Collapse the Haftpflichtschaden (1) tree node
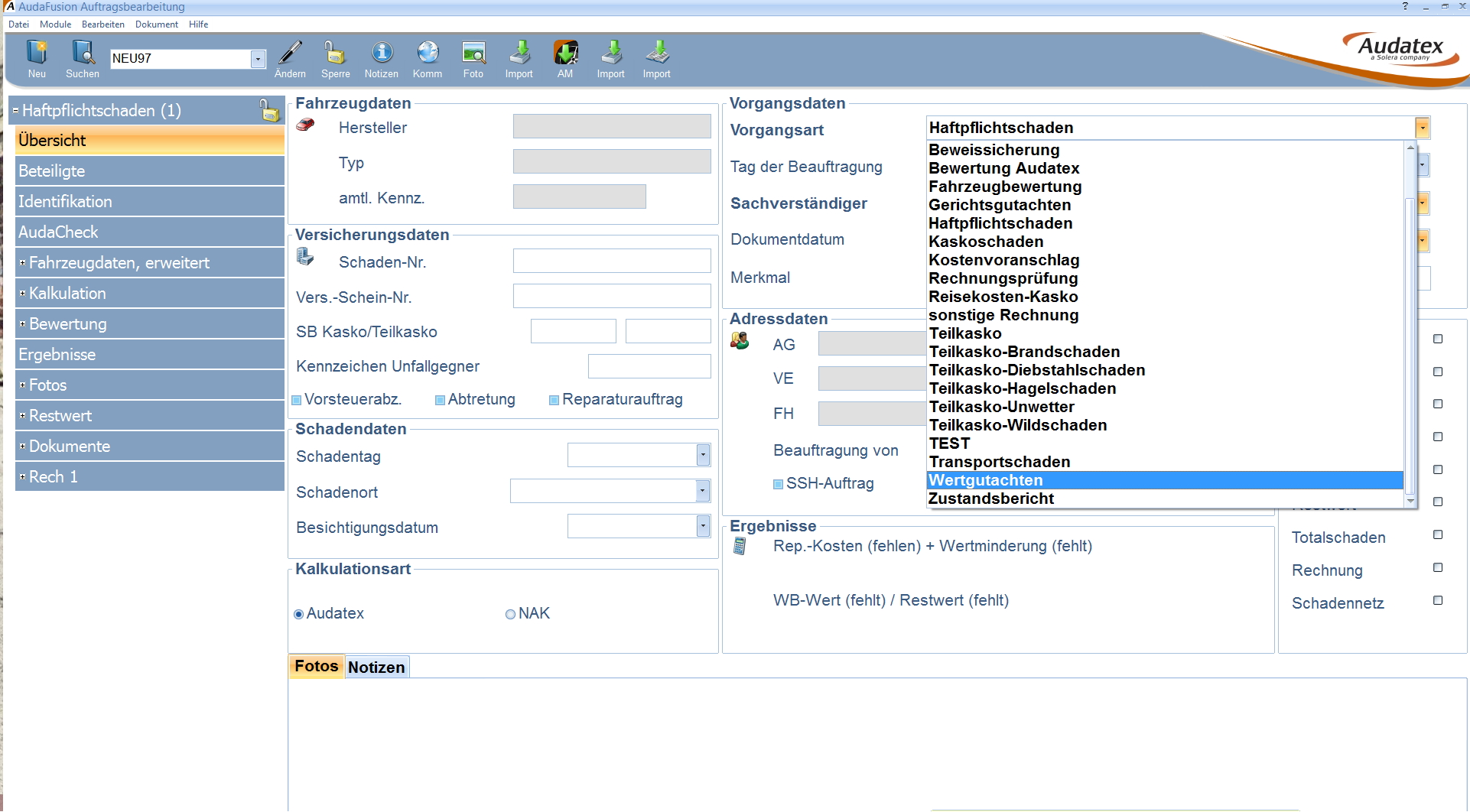1470x812 pixels. coord(15,110)
